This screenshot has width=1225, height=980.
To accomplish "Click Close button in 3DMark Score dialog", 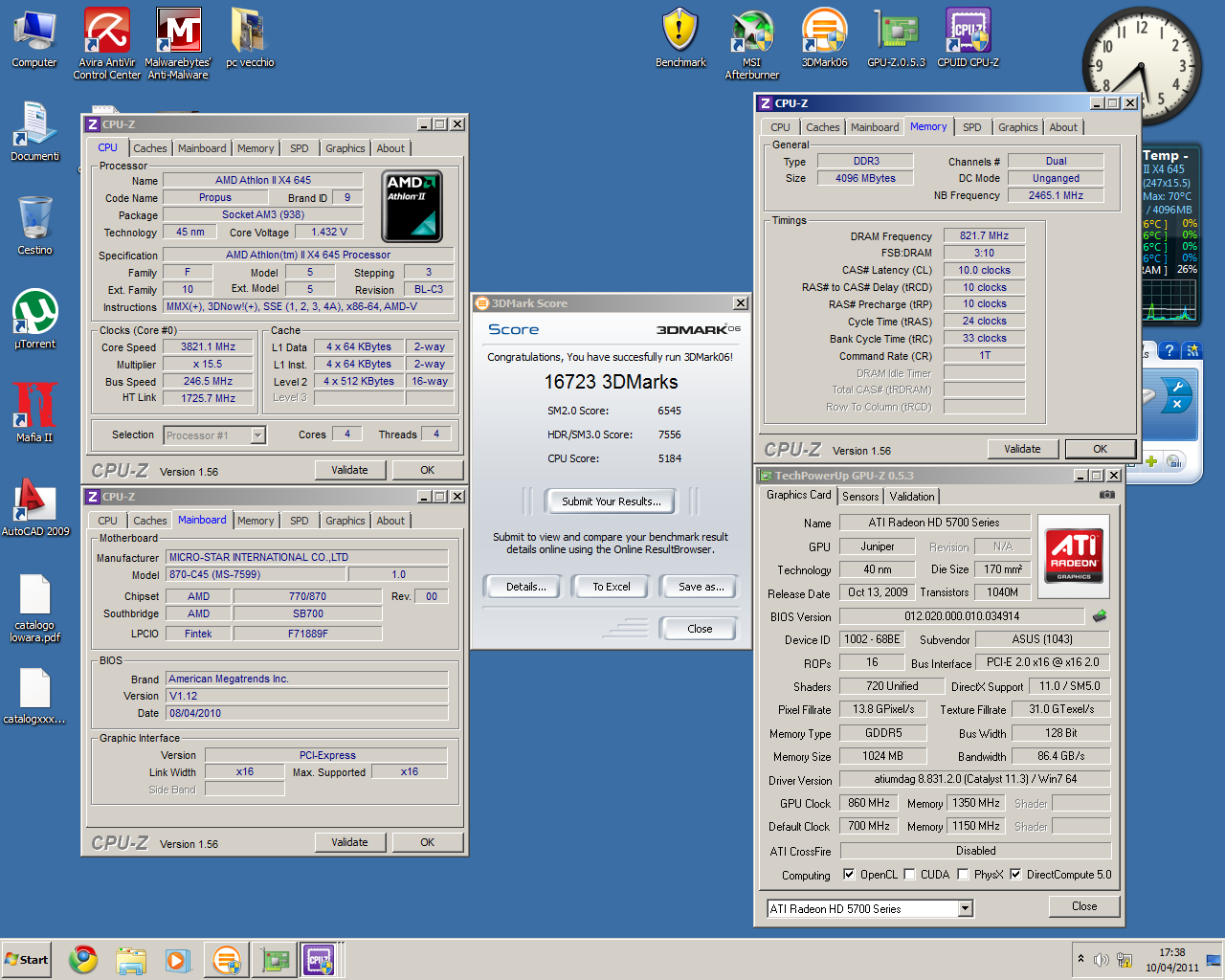I will 700,629.
